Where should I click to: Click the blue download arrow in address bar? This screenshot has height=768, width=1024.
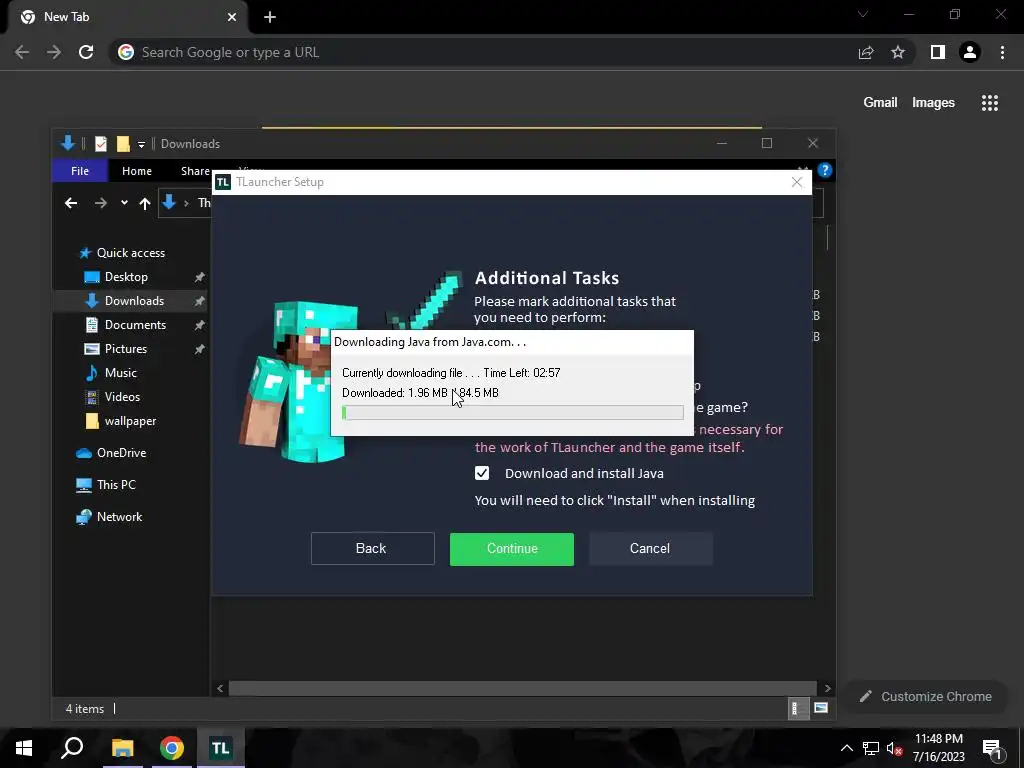point(169,202)
